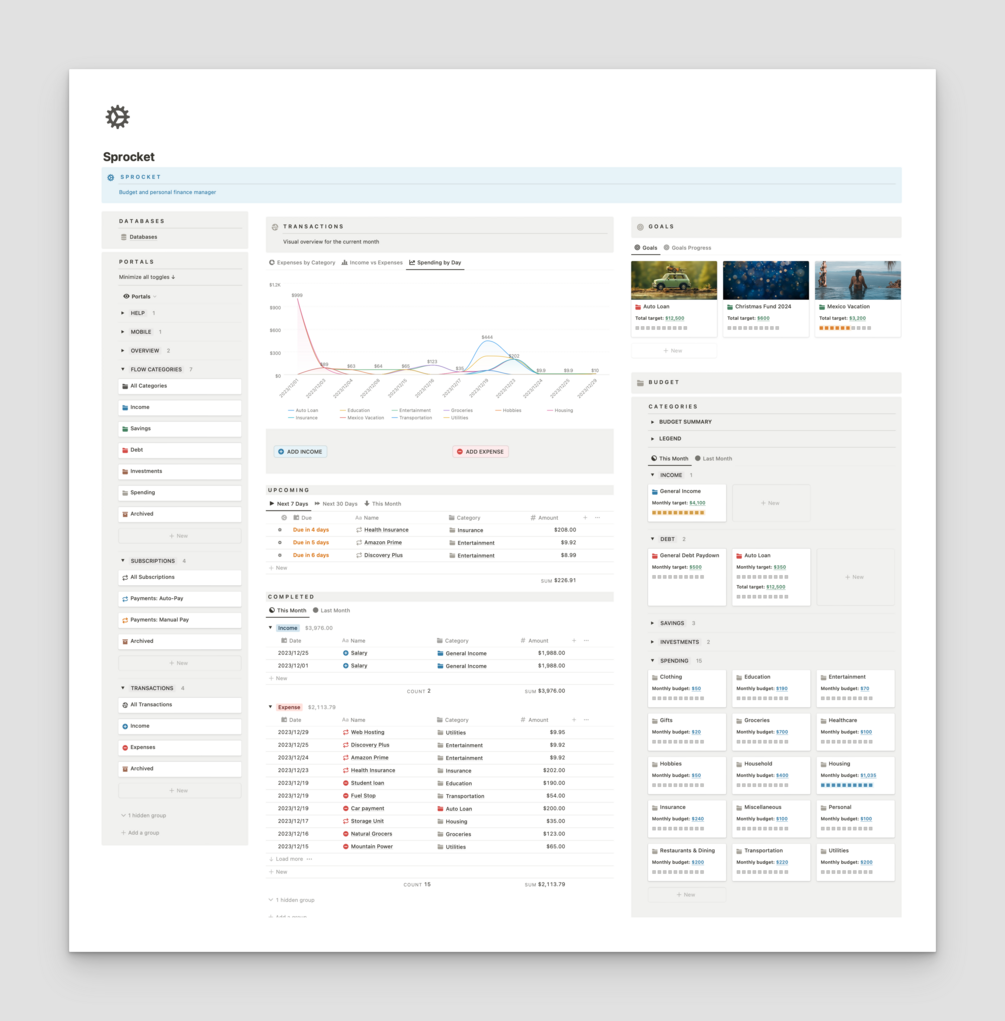Select This Month tab in Upcoming
1005x1021 pixels.
click(x=382, y=504)
